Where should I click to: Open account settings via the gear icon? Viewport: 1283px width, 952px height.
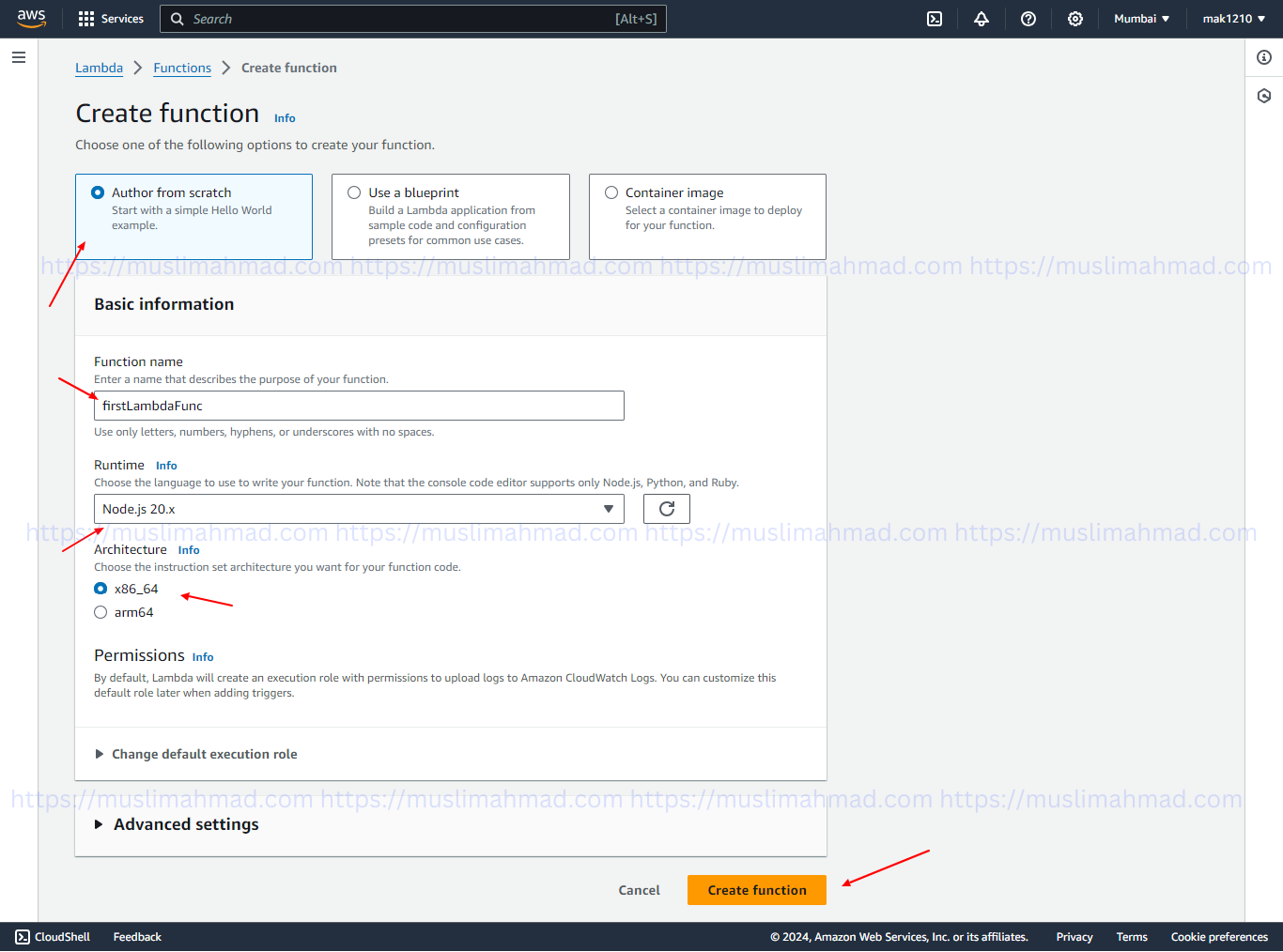1074,19
